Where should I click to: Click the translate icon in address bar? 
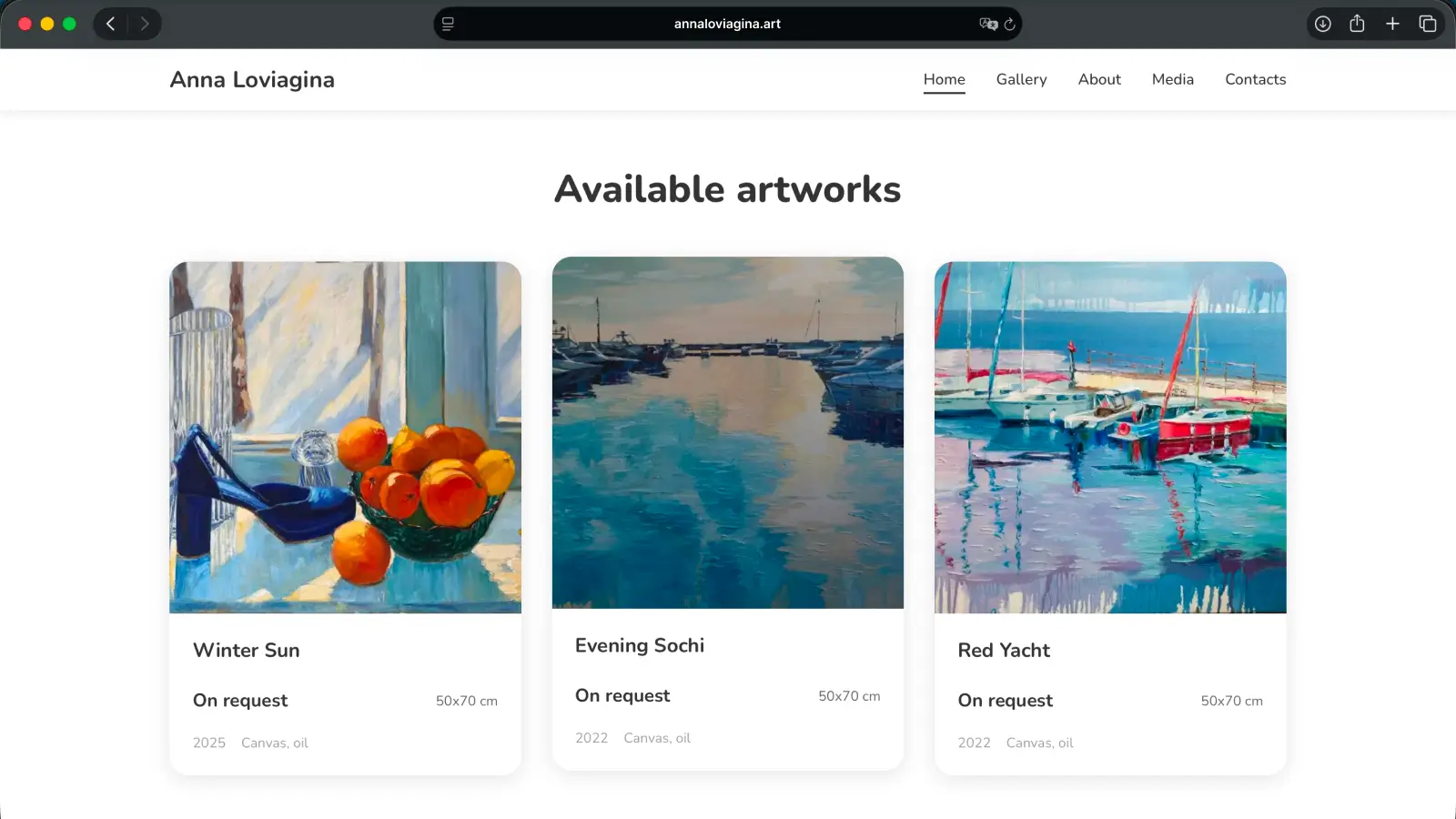click(988, 24)
